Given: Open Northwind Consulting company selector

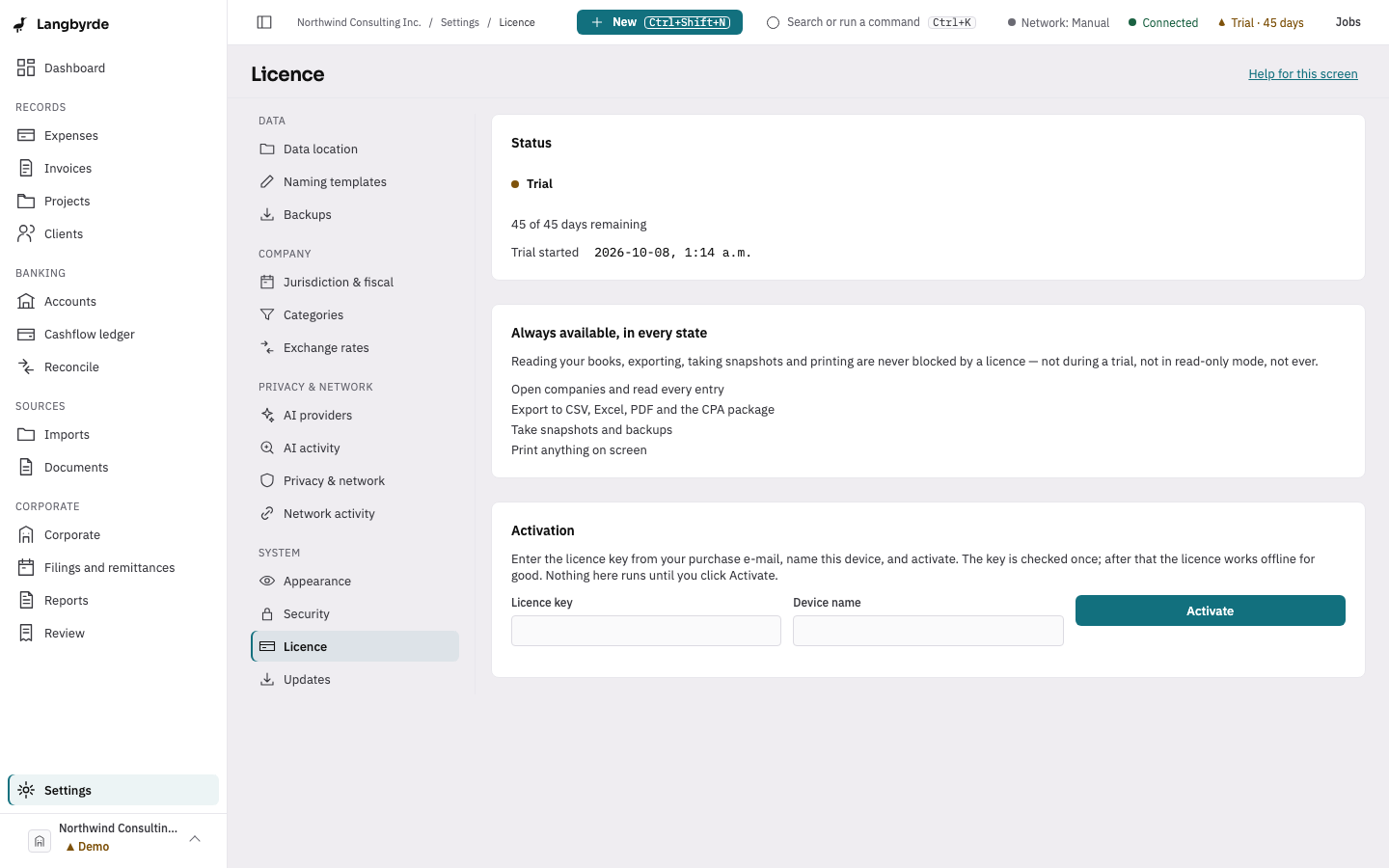Looking at the screenshot, I should point(114,839).
